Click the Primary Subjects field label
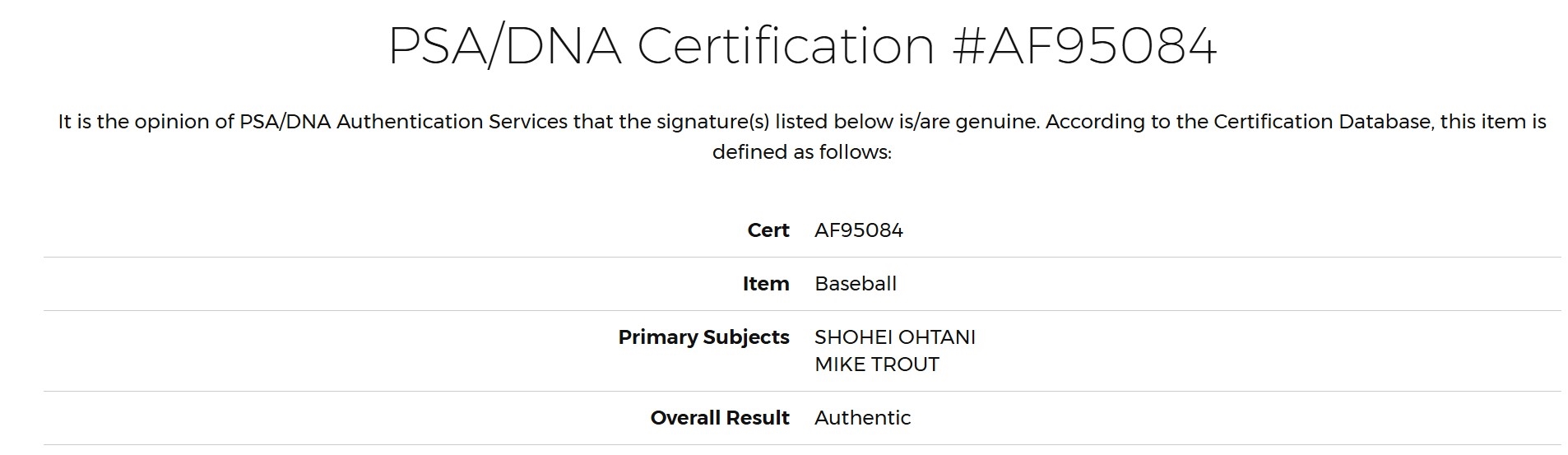This screenshot has width=1568, height=455. pyautogui.click(x=704, y=337)
